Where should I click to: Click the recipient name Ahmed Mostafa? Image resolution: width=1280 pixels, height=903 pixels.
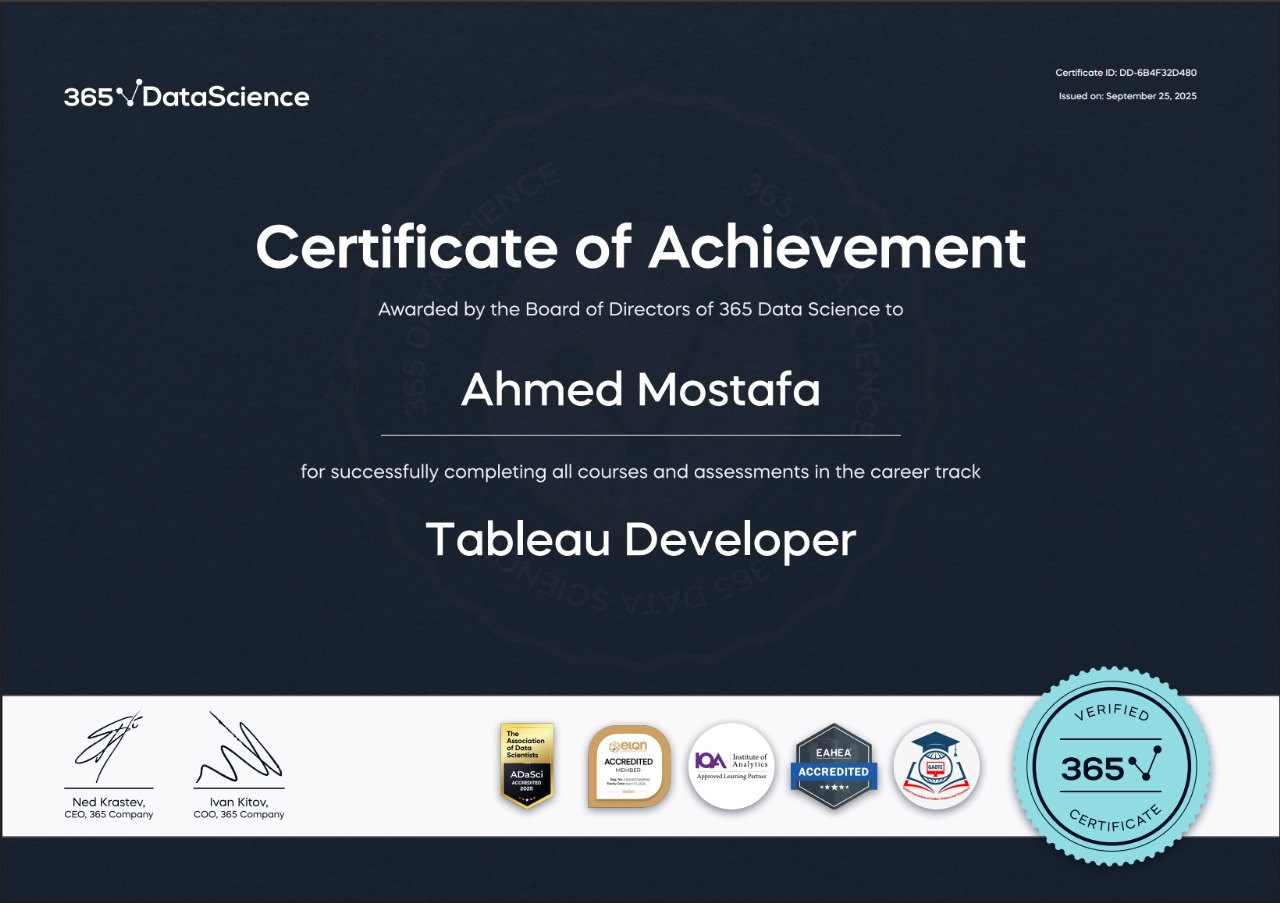tap(641, 390)
